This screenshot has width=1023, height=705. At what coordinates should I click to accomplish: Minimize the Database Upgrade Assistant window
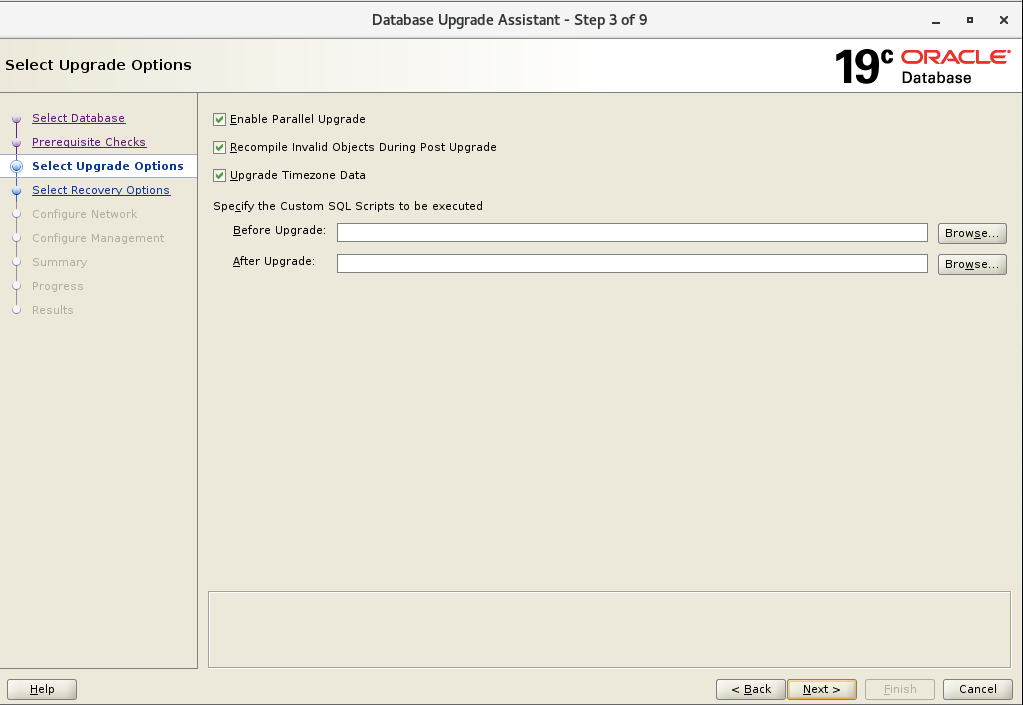point(936,20)
